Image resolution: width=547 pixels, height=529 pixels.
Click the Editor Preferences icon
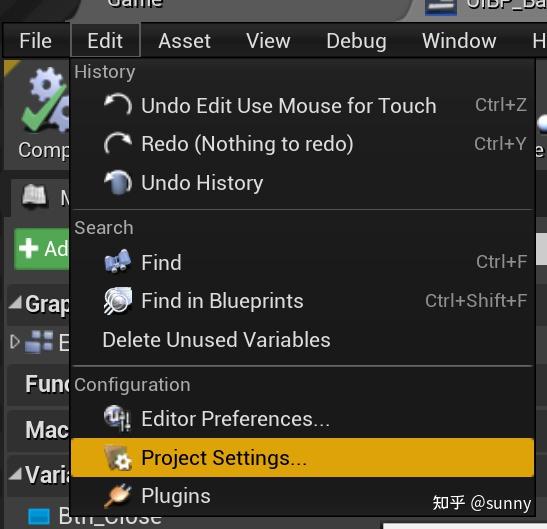pos(118,418)
